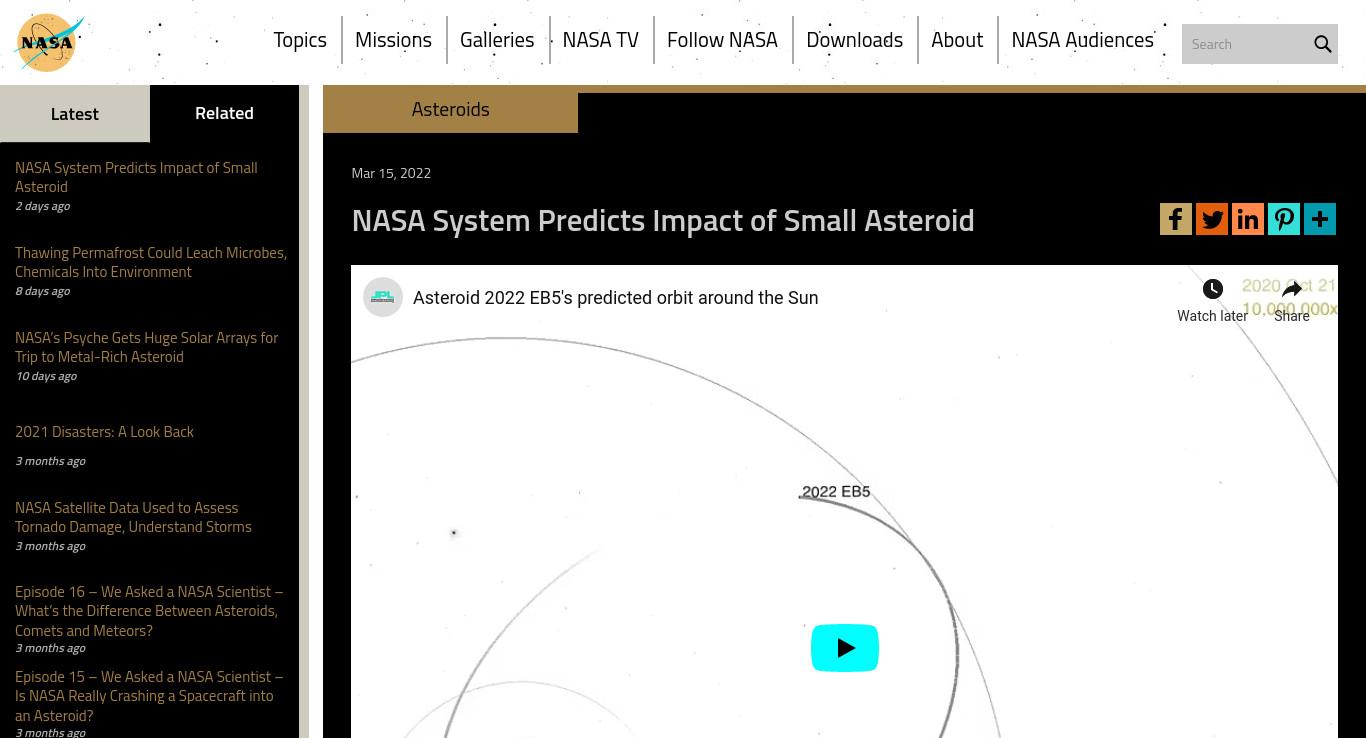Click video title Asteroid 2022 EB5's predicted orbit
Viewport: 1366px width, 738px height.
point(615,298)
